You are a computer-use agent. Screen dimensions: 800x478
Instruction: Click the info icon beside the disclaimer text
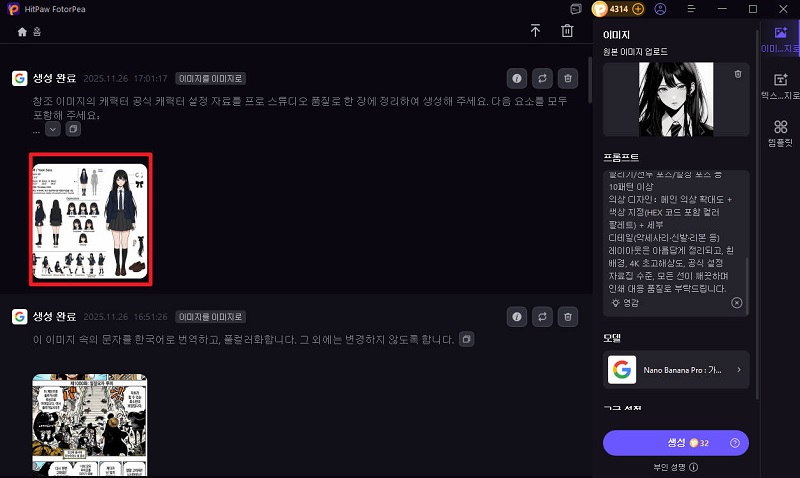tap(693, 467)
